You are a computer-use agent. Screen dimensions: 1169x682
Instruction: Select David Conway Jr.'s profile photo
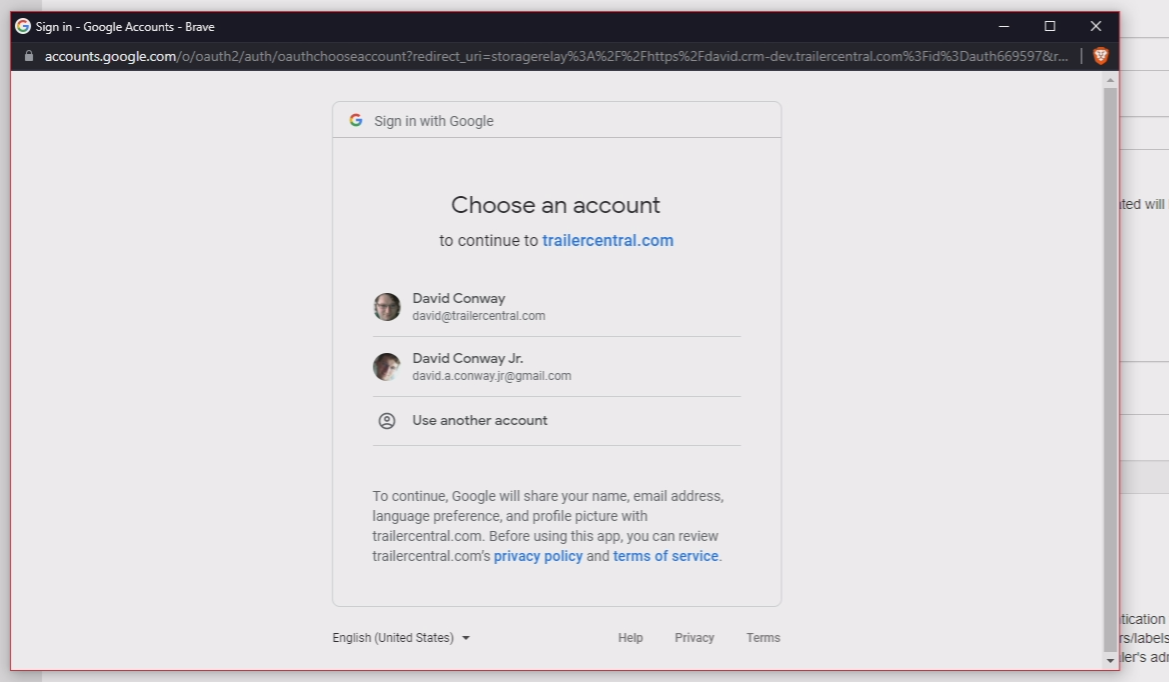point(387,367)
